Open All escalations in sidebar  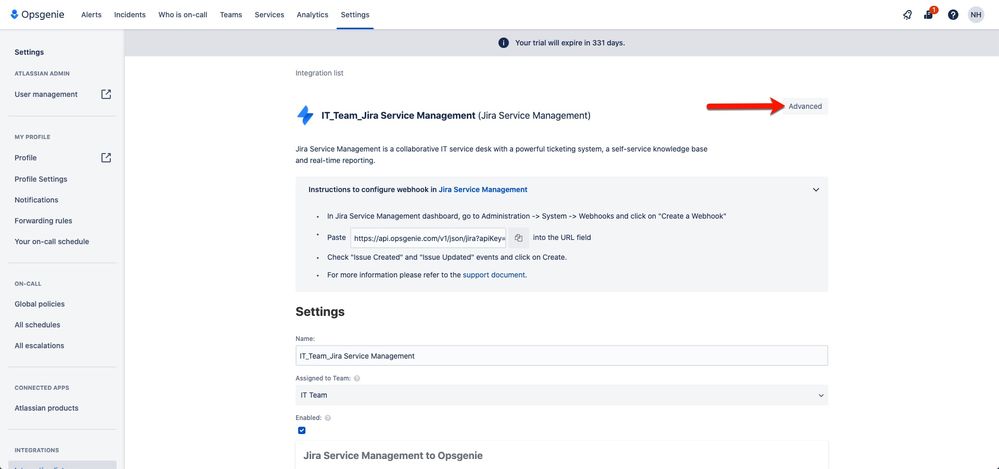39,345
